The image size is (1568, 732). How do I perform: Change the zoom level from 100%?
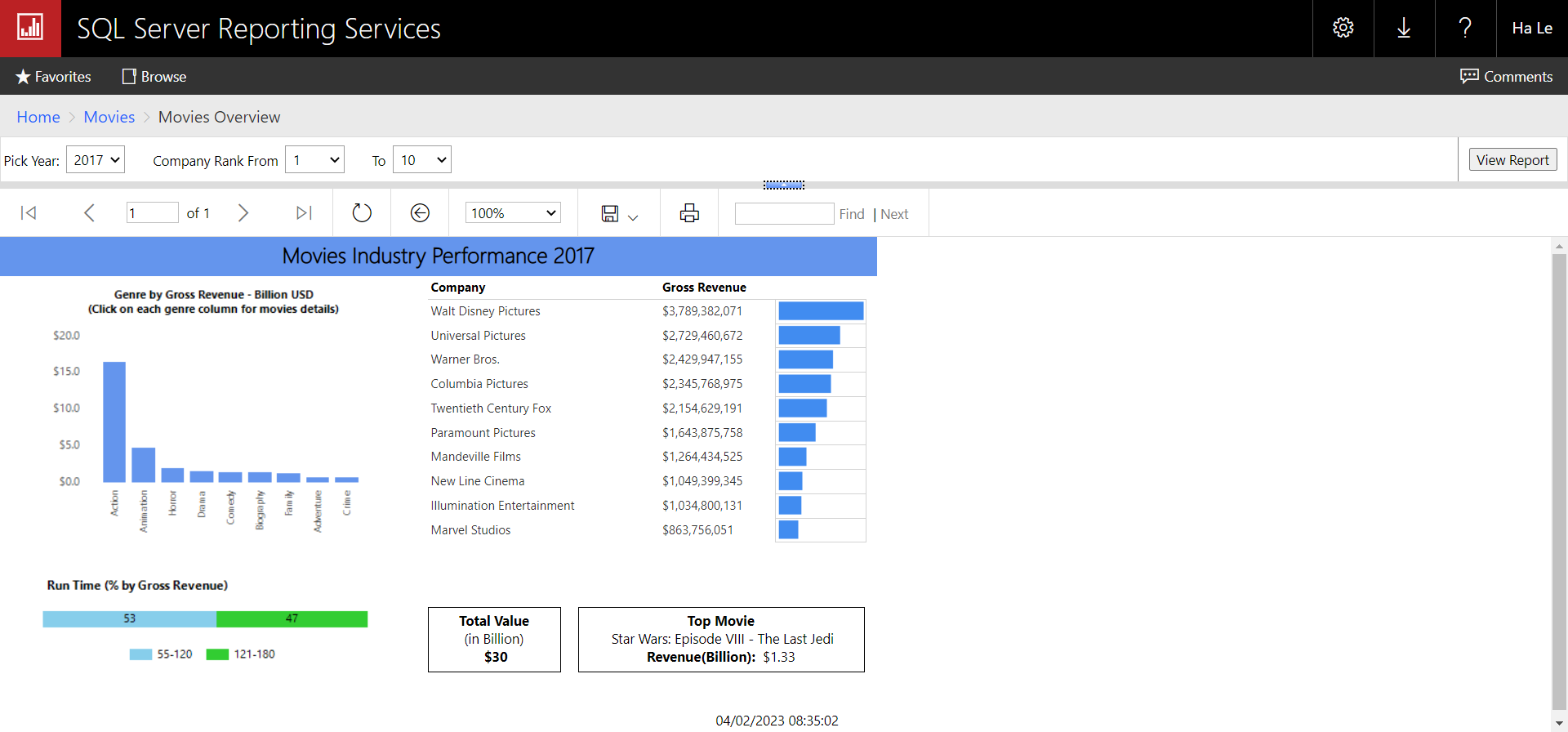(513, 213)
